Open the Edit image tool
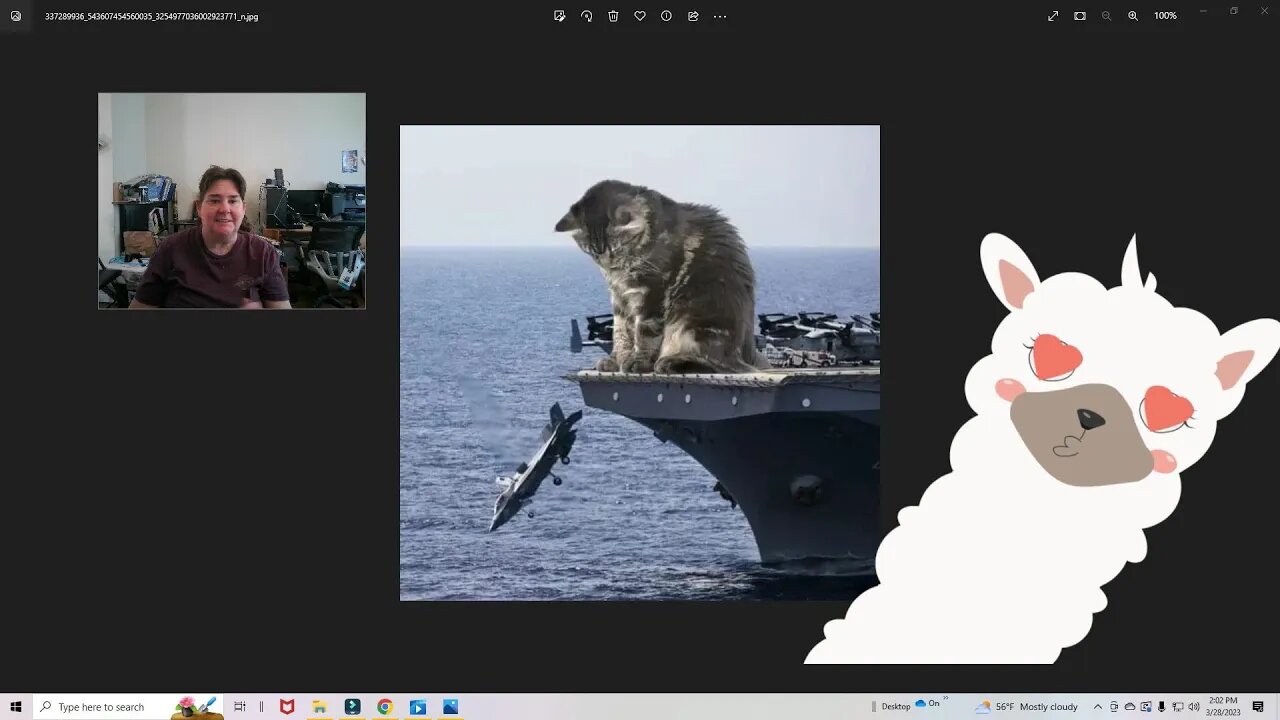The image size is (1280, 720). coord(559,16)
